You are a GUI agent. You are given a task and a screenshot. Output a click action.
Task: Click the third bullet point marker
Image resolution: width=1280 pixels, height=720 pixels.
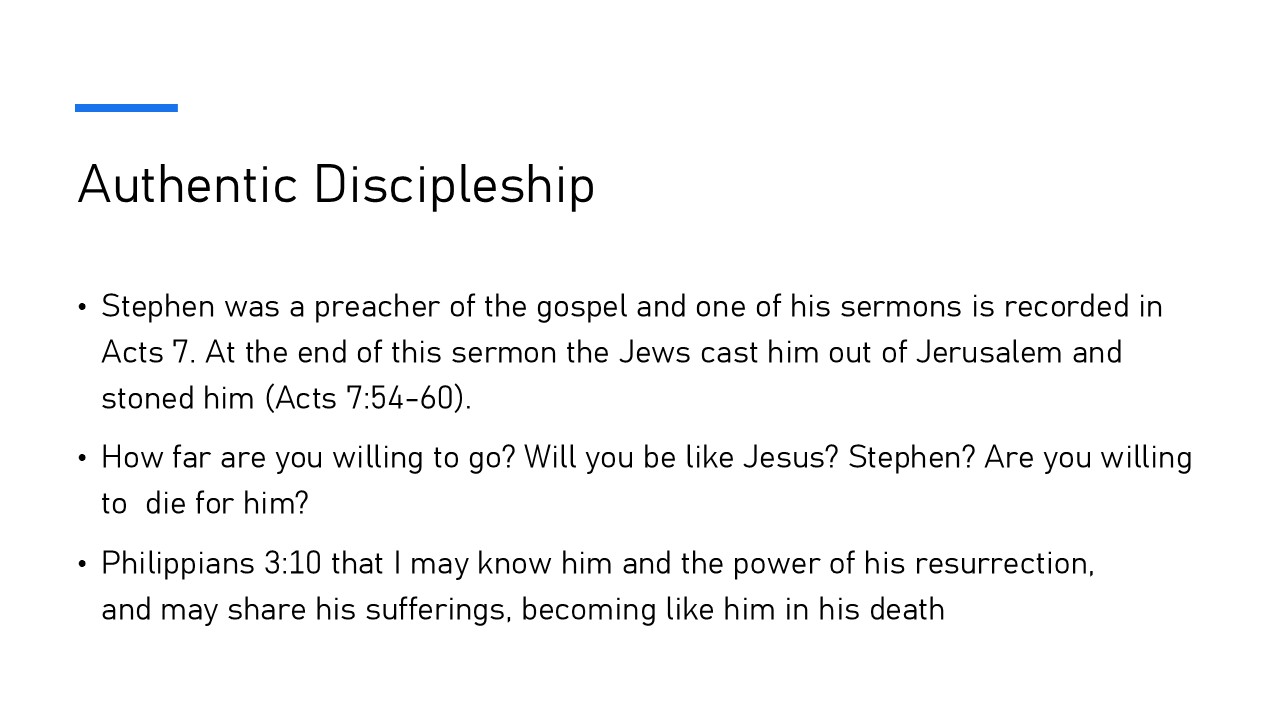click(83, 565)
